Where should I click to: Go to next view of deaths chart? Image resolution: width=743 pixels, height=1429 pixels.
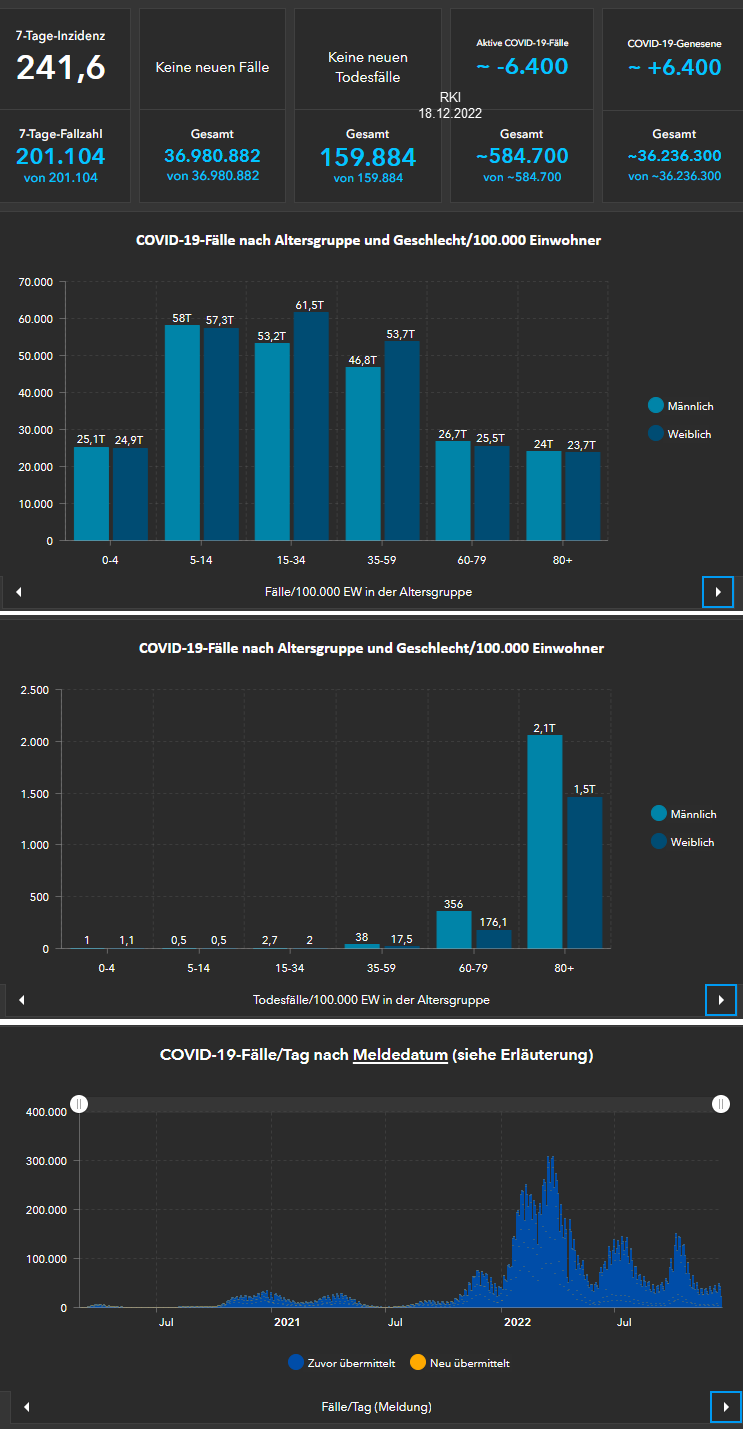pyautogui.click(x=720, y=999)
